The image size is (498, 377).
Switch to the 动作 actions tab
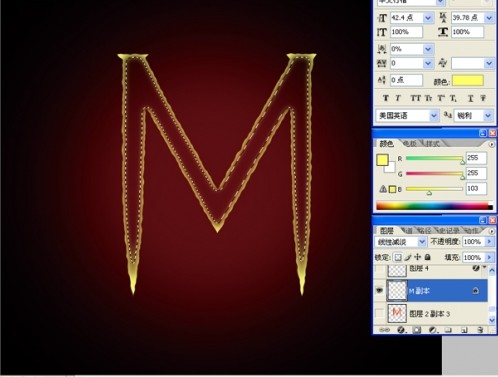tap(472, 230)
